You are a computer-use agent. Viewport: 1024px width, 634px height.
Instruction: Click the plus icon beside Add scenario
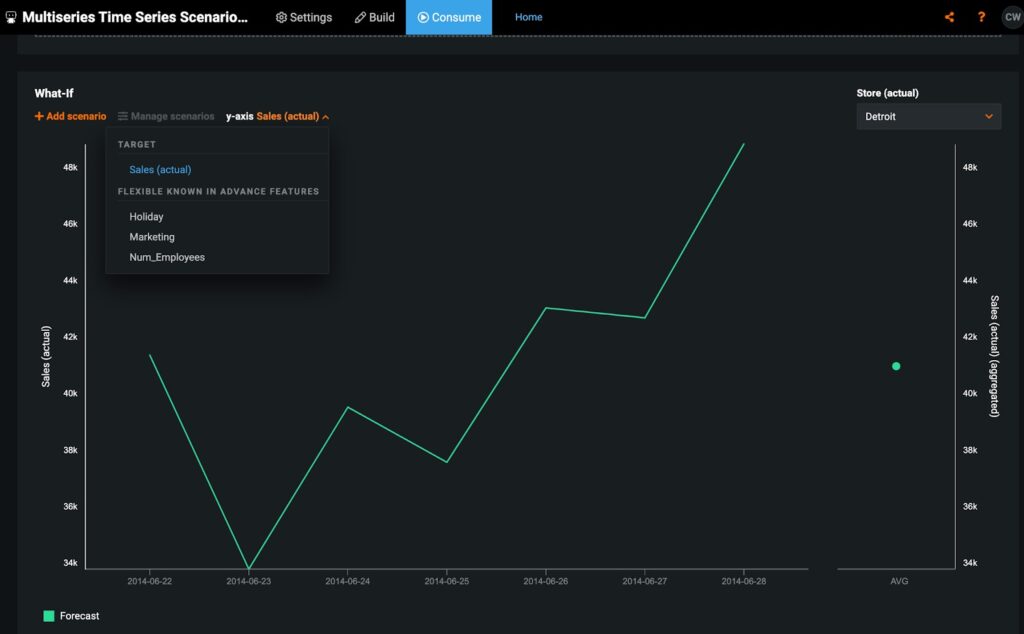pyautogui.click(x=39, y=116)
